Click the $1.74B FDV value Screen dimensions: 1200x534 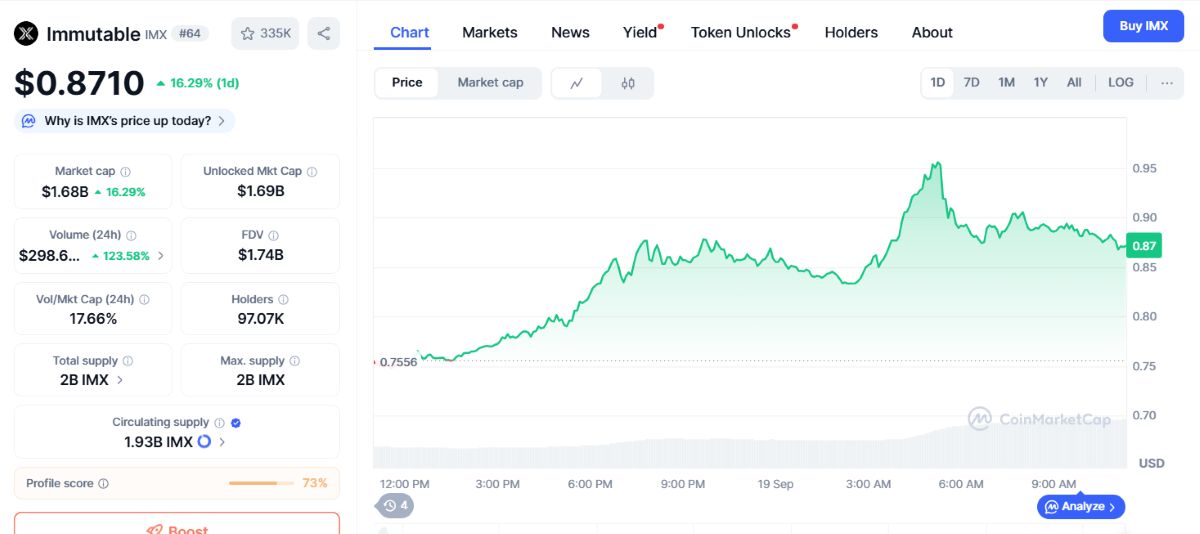click(260, 255)
